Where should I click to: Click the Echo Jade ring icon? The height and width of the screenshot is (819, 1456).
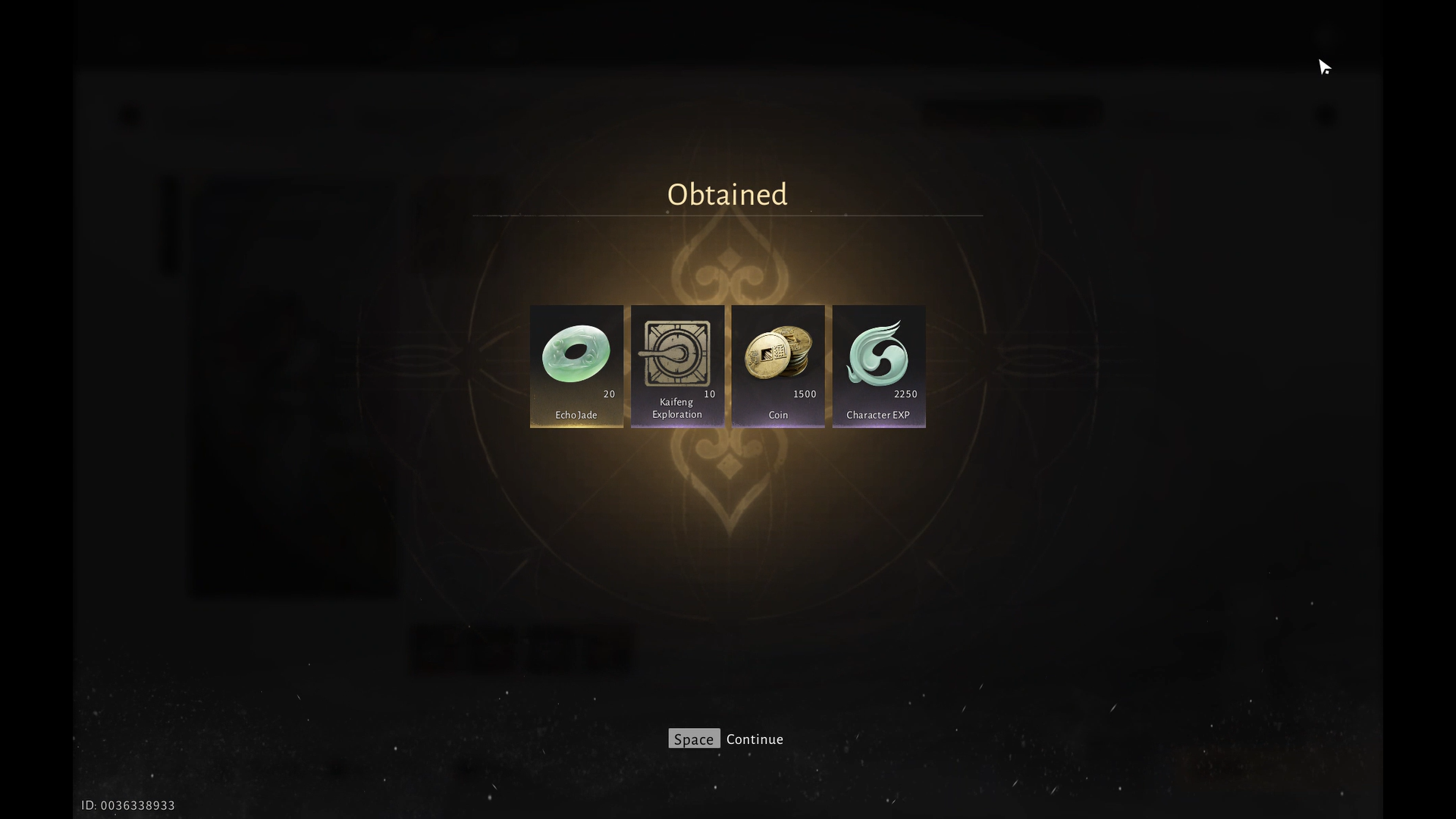576,353
